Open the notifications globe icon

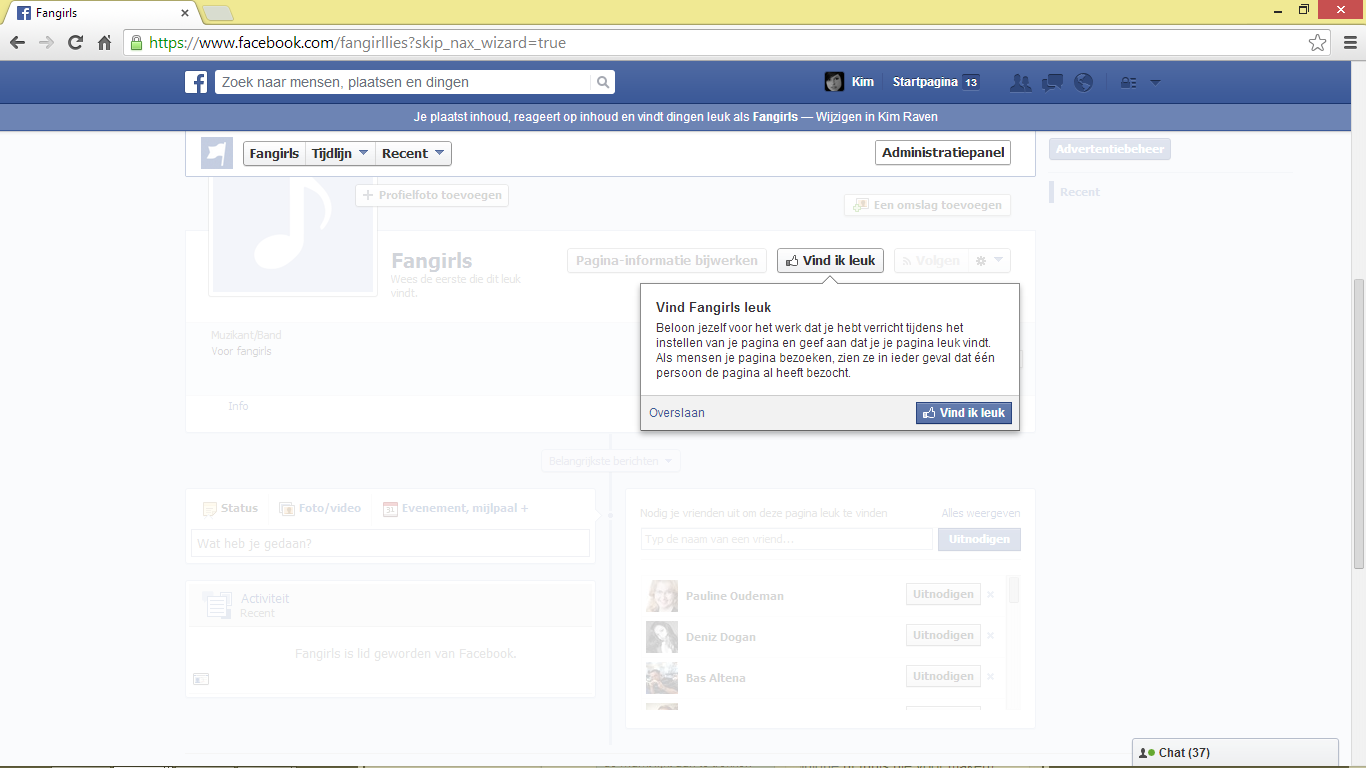[1083, 83]
